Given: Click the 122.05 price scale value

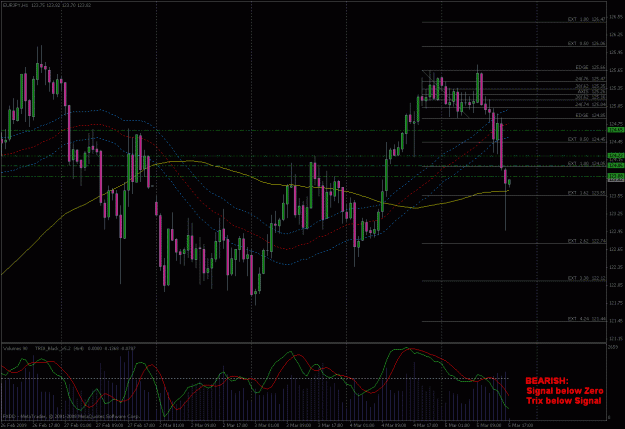Looking at the screenshot, I should [616, 285].
